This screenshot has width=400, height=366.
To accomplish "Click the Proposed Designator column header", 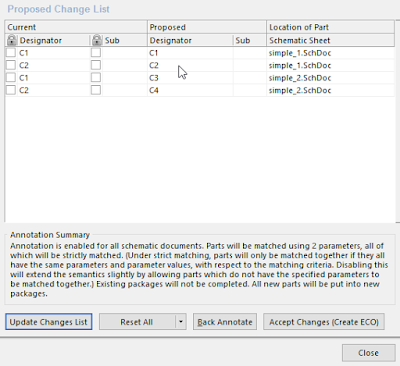I will click(190, 40).
